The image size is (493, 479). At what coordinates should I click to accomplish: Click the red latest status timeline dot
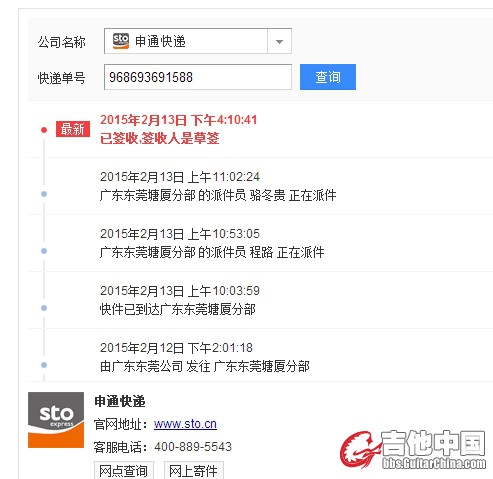44,130
